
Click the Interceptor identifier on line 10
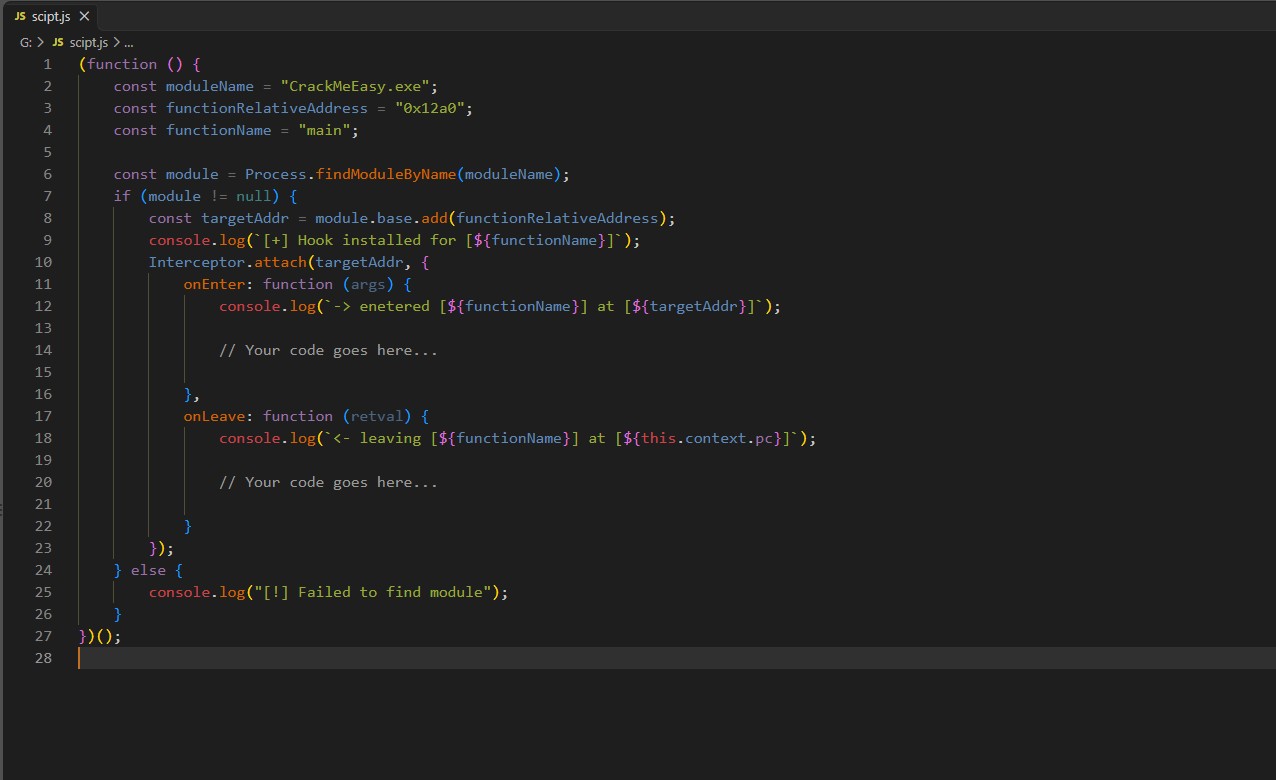click(x=197, y=262)
